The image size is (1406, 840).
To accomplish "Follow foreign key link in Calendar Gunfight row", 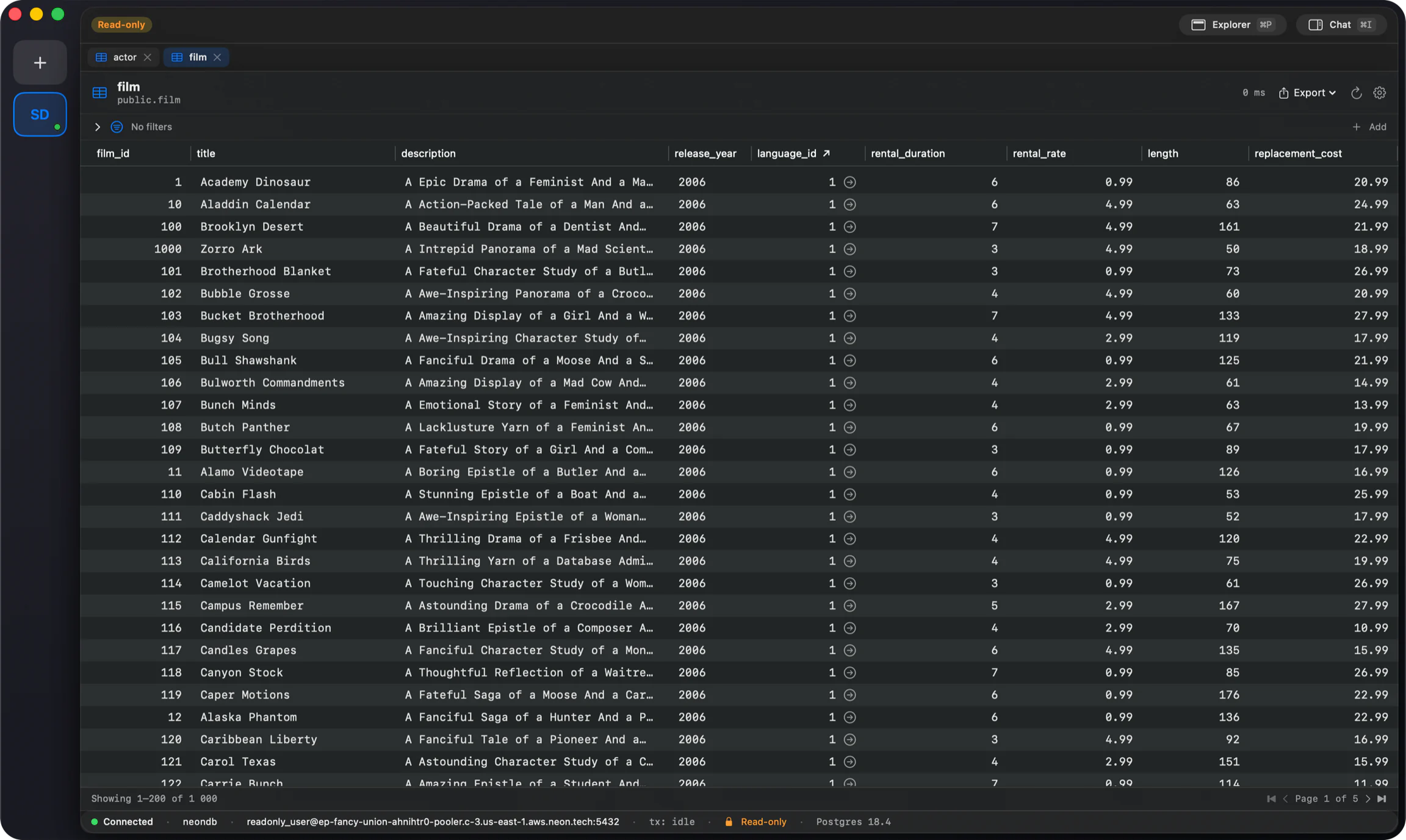I will (849, 539).
